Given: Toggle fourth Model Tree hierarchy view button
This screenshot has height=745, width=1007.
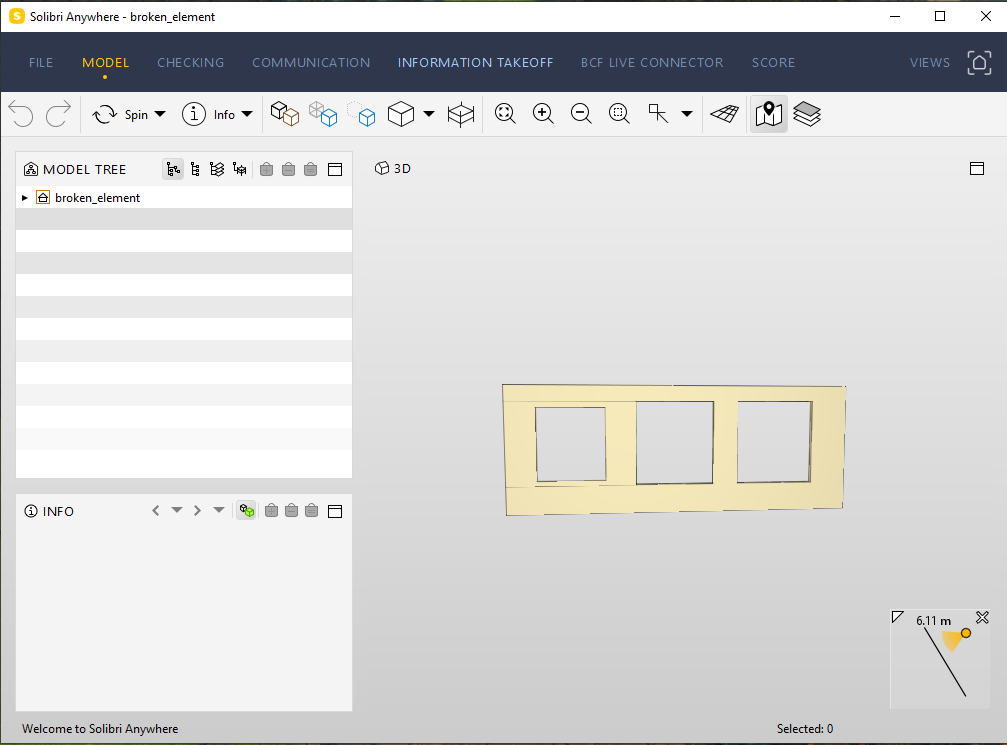Looking at the screenshot, I should click(x=240, y=170).
